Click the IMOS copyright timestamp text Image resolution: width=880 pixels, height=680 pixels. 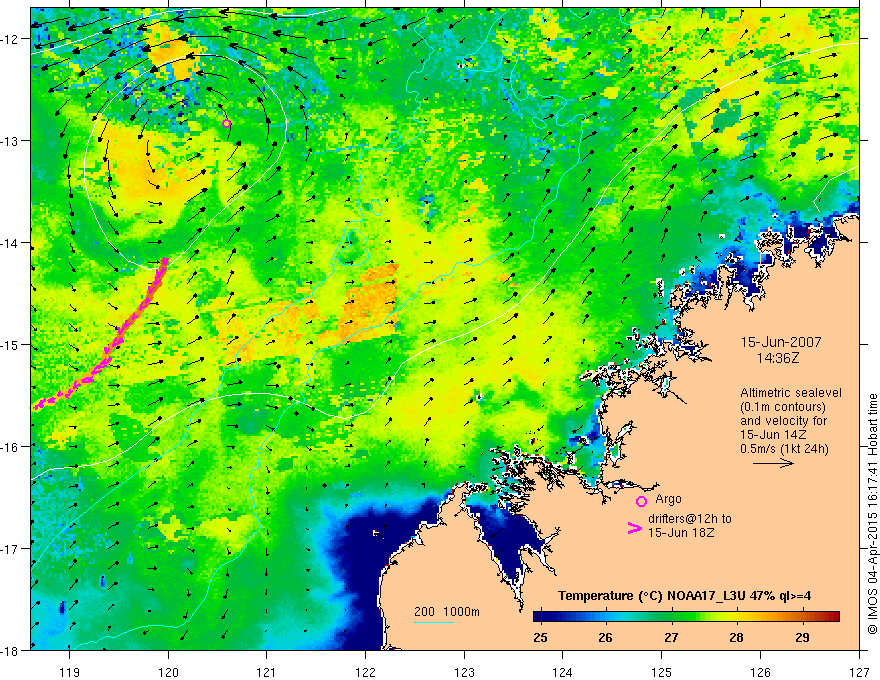point(872,514)
